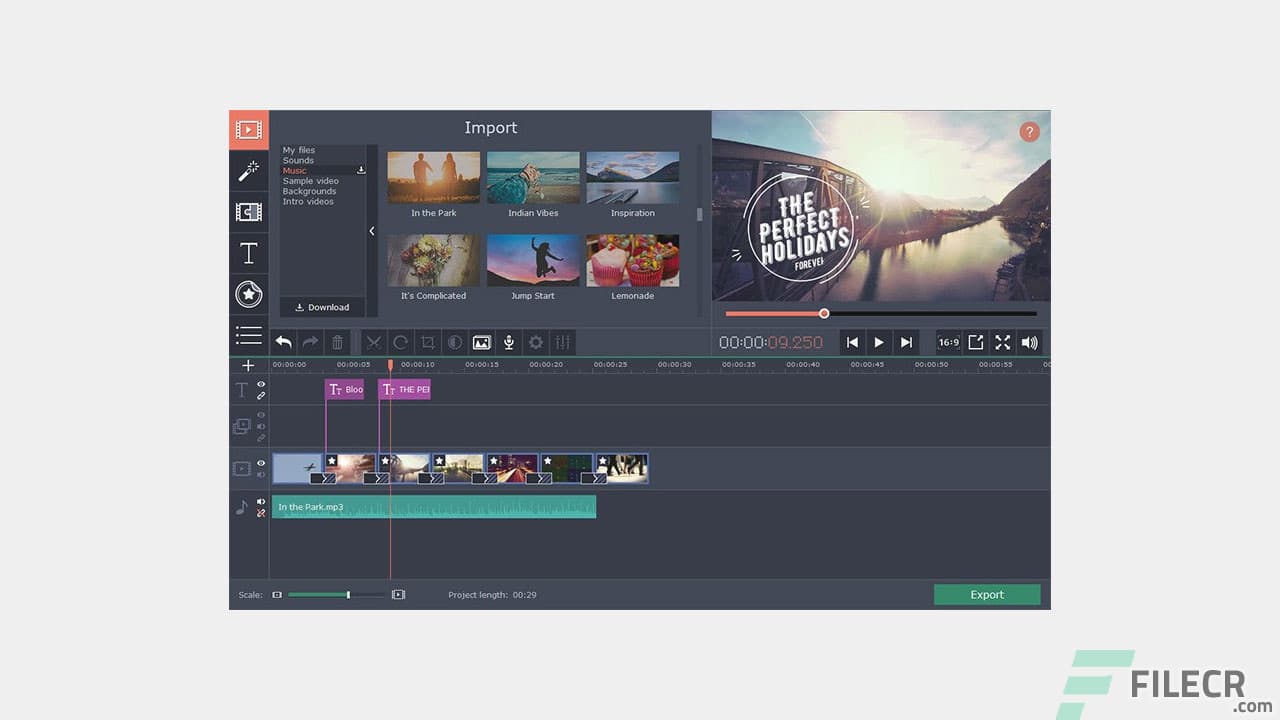Select the Jump Start music thumbnail

(533, 261)
